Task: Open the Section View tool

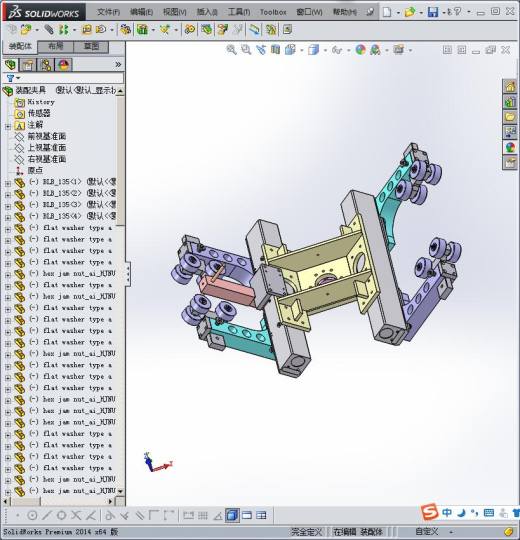Action: (275, 50)
